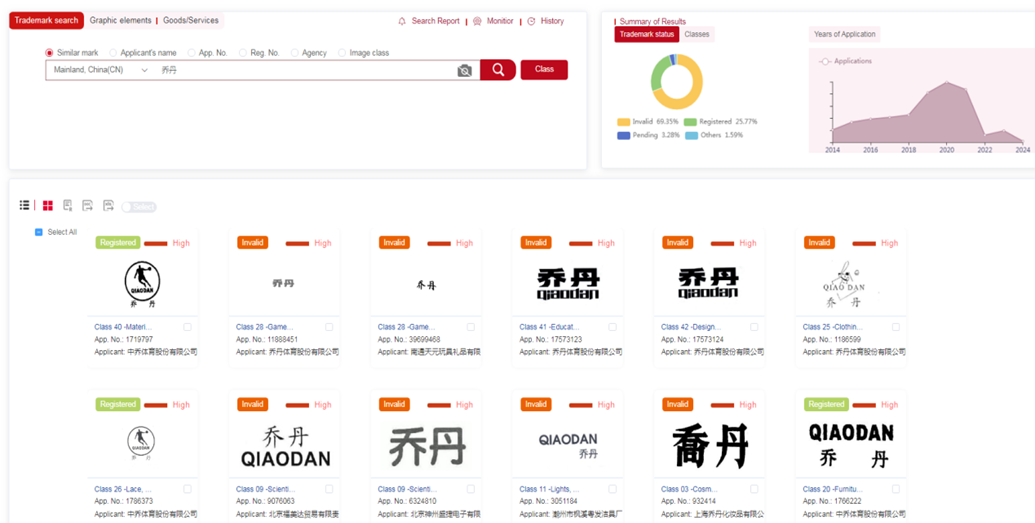The image size is (1035, 523).
Task: Click App. No.: 17573124 text
Action: 692,339
